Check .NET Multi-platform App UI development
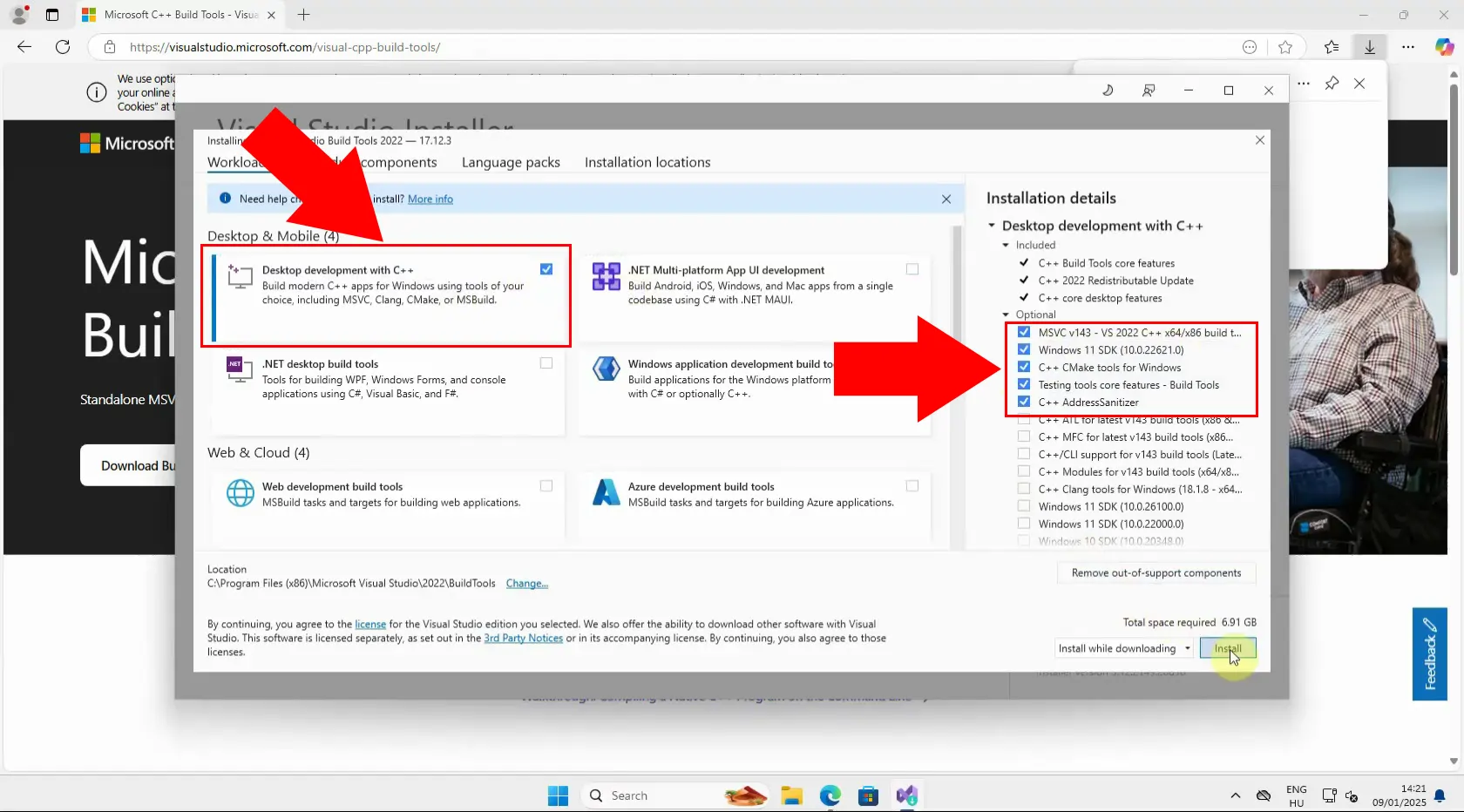Viewport: 1464px width, 812px height. click(x=912, y=269)
